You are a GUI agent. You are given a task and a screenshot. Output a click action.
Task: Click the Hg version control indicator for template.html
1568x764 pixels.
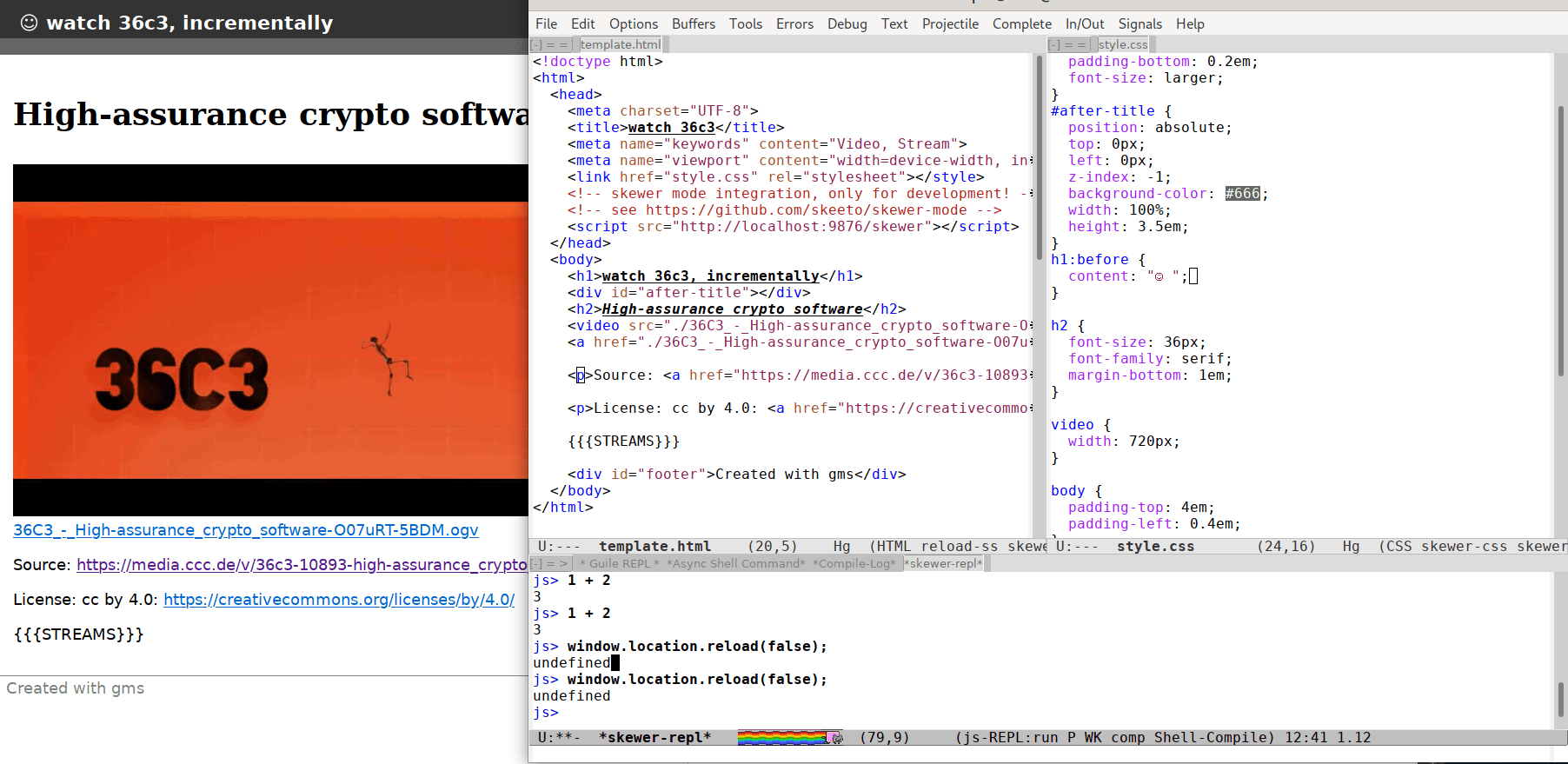point(841,546)
